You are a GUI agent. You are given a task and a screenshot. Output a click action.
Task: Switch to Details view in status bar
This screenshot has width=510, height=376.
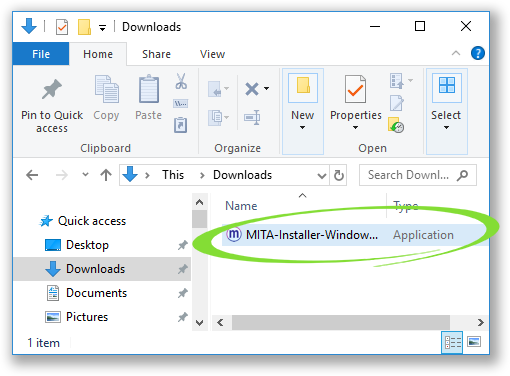(452, 342)
